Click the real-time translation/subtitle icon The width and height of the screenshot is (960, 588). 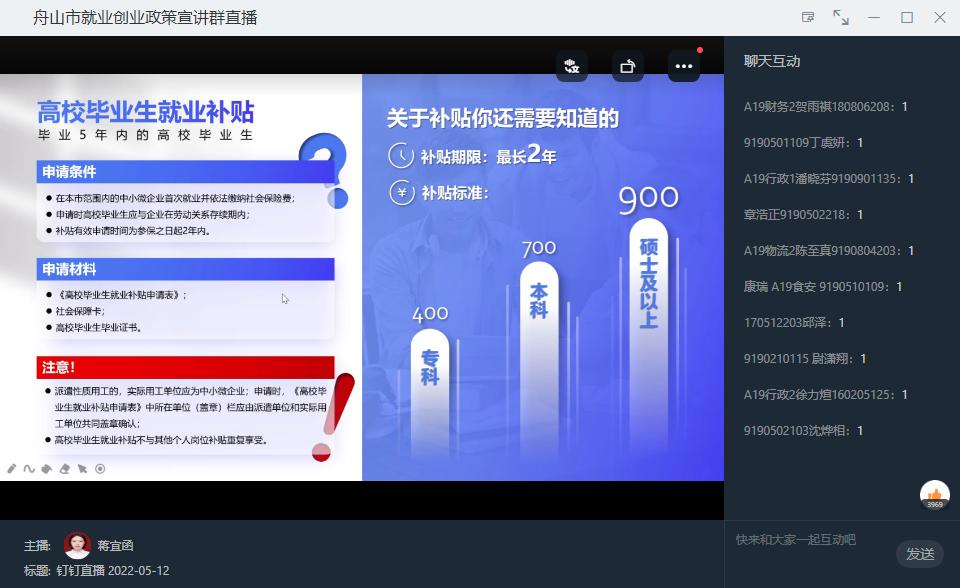tap(572, 66)
